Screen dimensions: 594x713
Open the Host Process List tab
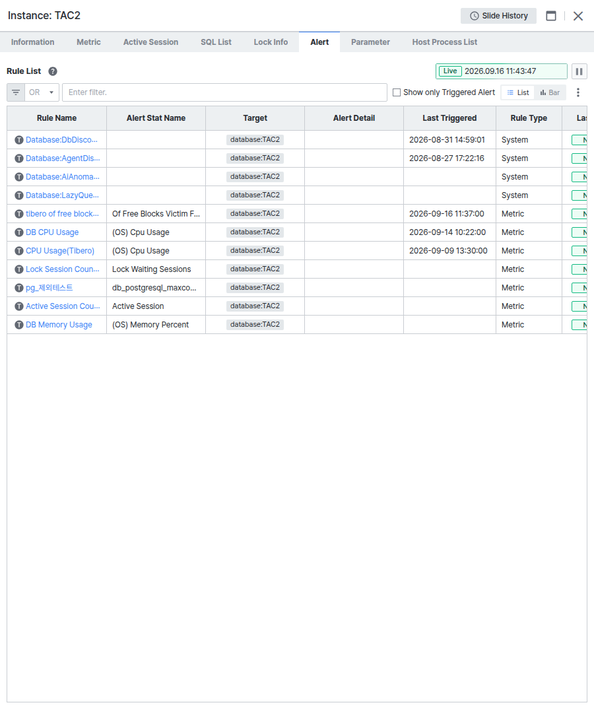point(444,42)
